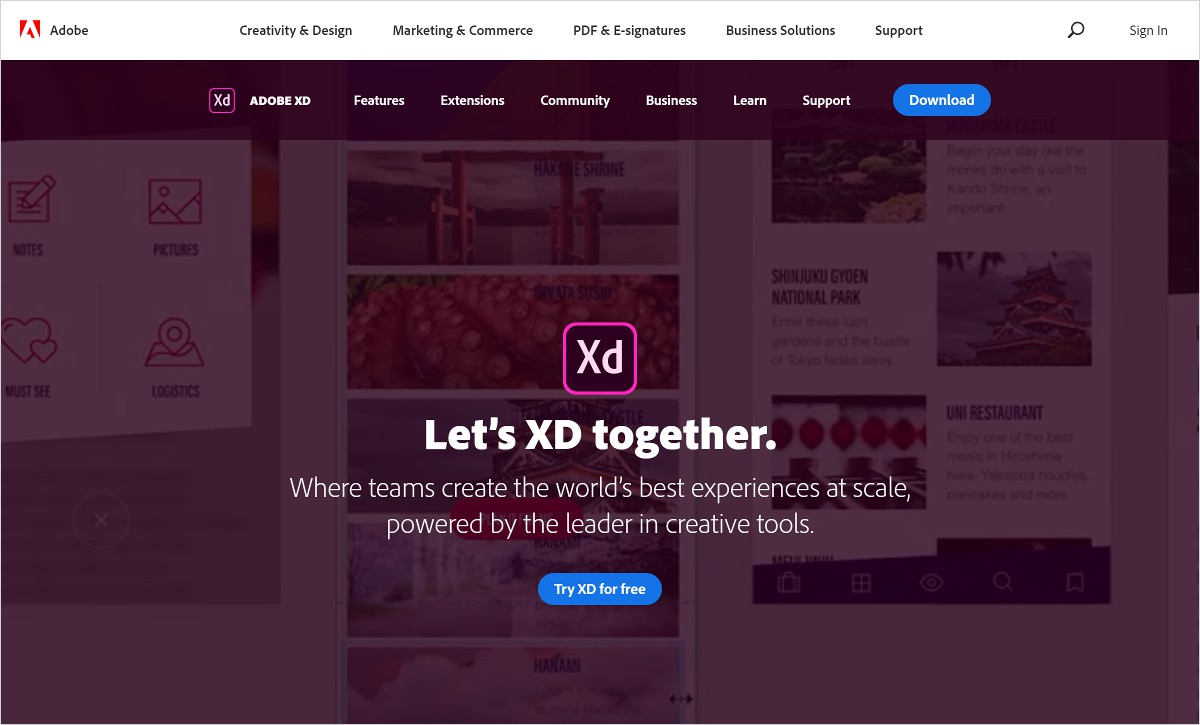This screenshot has height=725, width=1200.
Task: Open the search magnifier icon
Action: click(1076, 30)
